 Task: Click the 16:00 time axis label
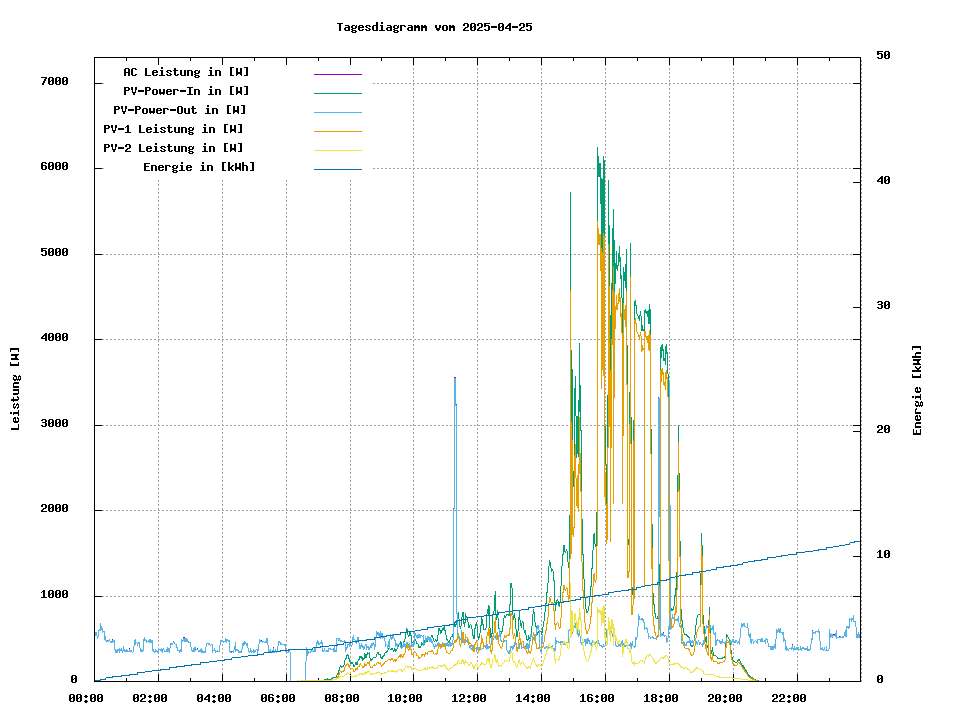click(597, 698)
